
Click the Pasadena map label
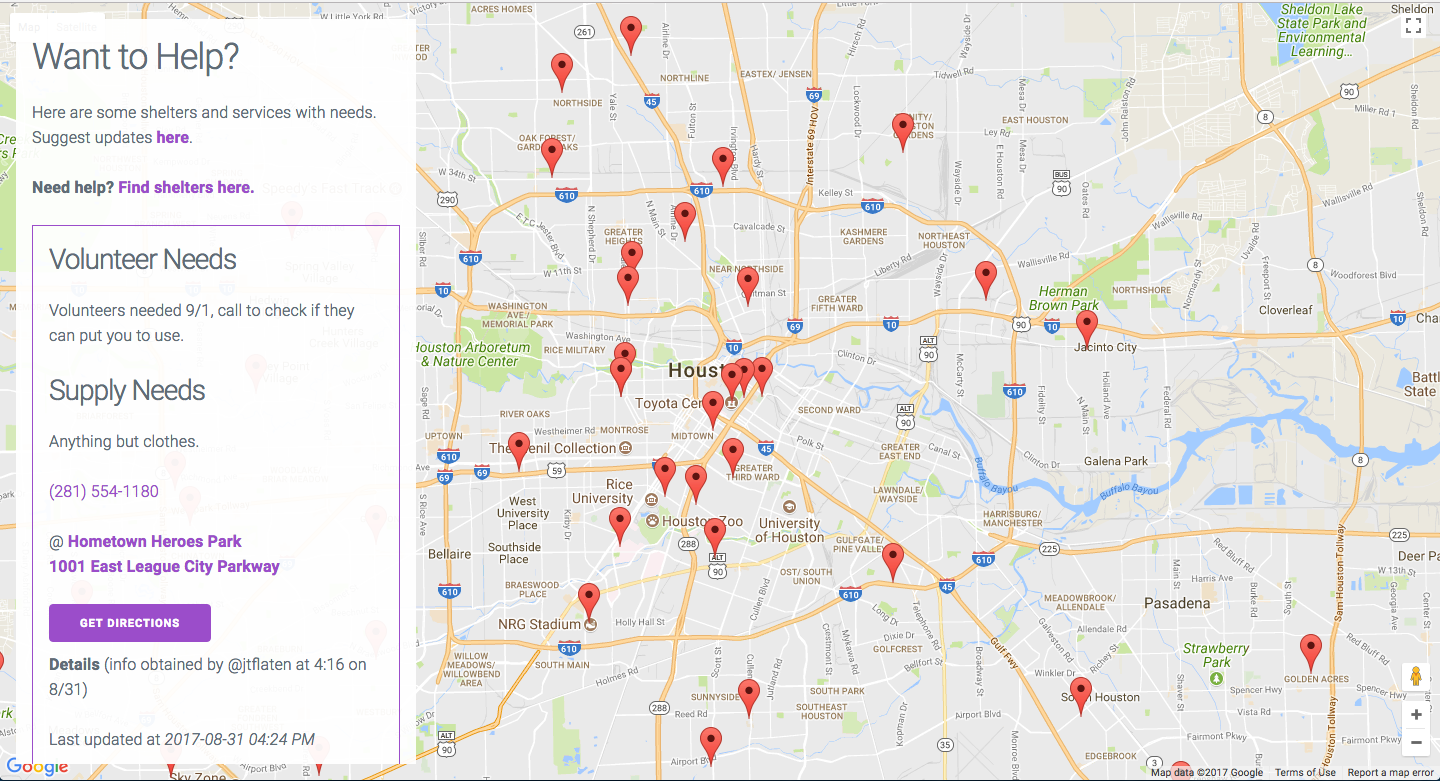(x=1177, y=603)
